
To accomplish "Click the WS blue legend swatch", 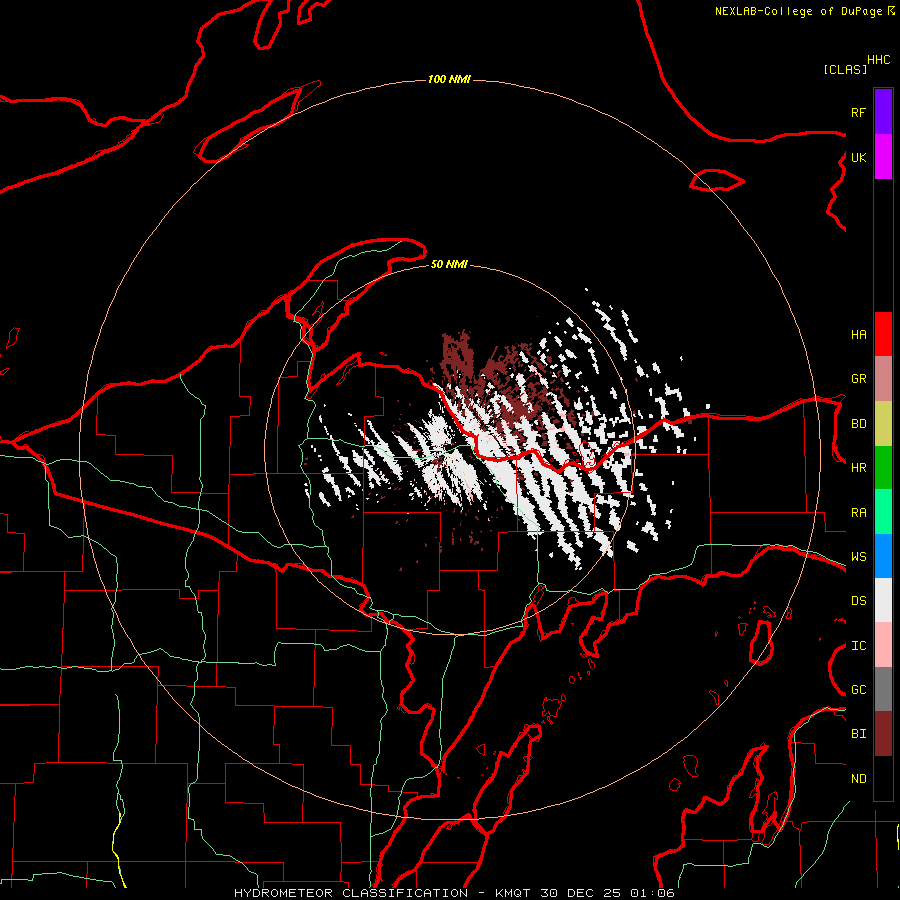I will 883,556.
